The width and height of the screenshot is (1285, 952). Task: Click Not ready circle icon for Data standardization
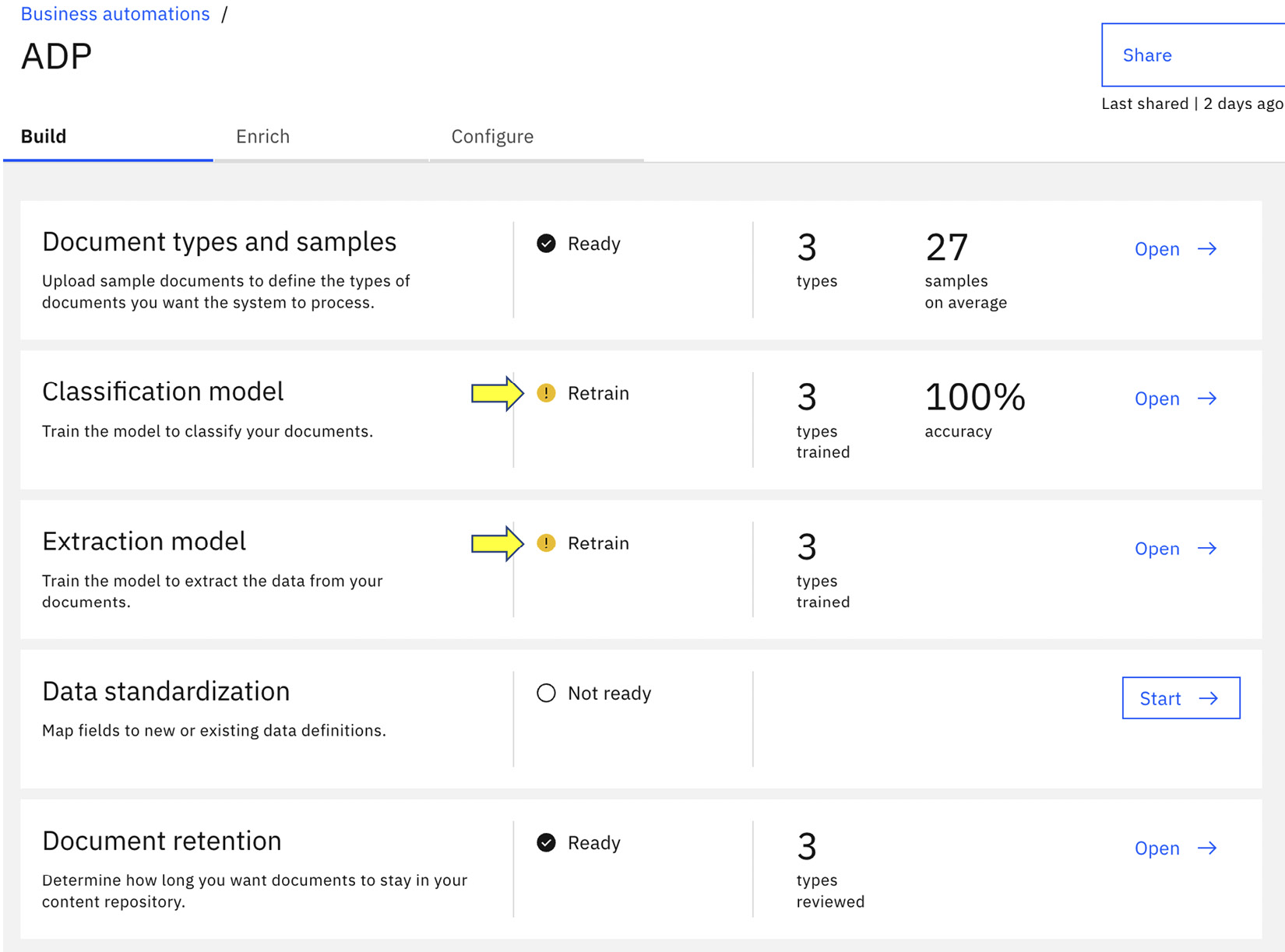point(547,693)
